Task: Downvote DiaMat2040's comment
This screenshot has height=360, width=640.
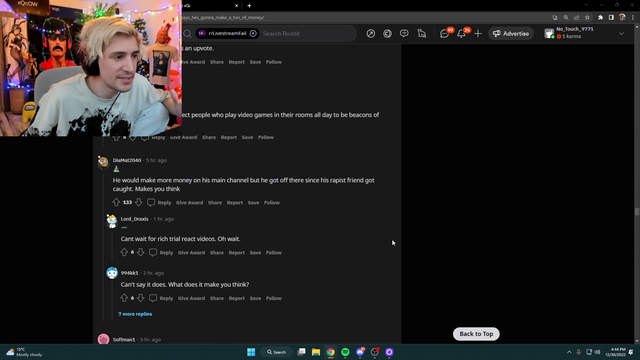Action: pyautogui.click(x=138, y=202)
